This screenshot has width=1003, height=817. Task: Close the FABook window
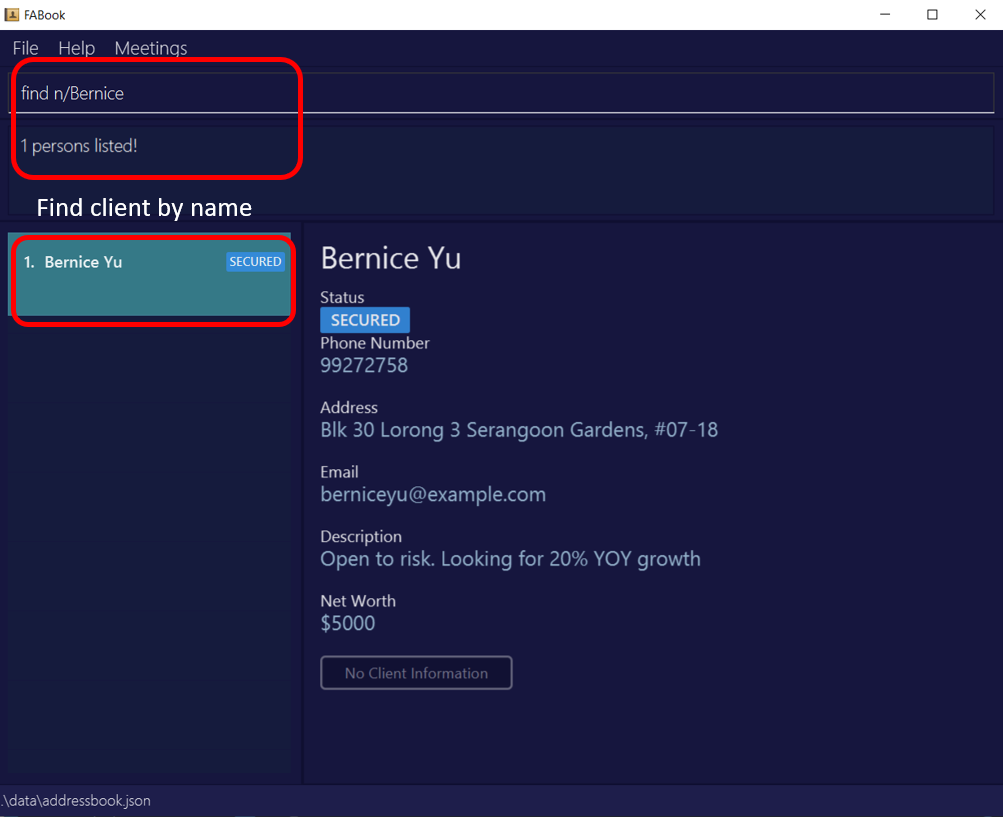(980, 14)
